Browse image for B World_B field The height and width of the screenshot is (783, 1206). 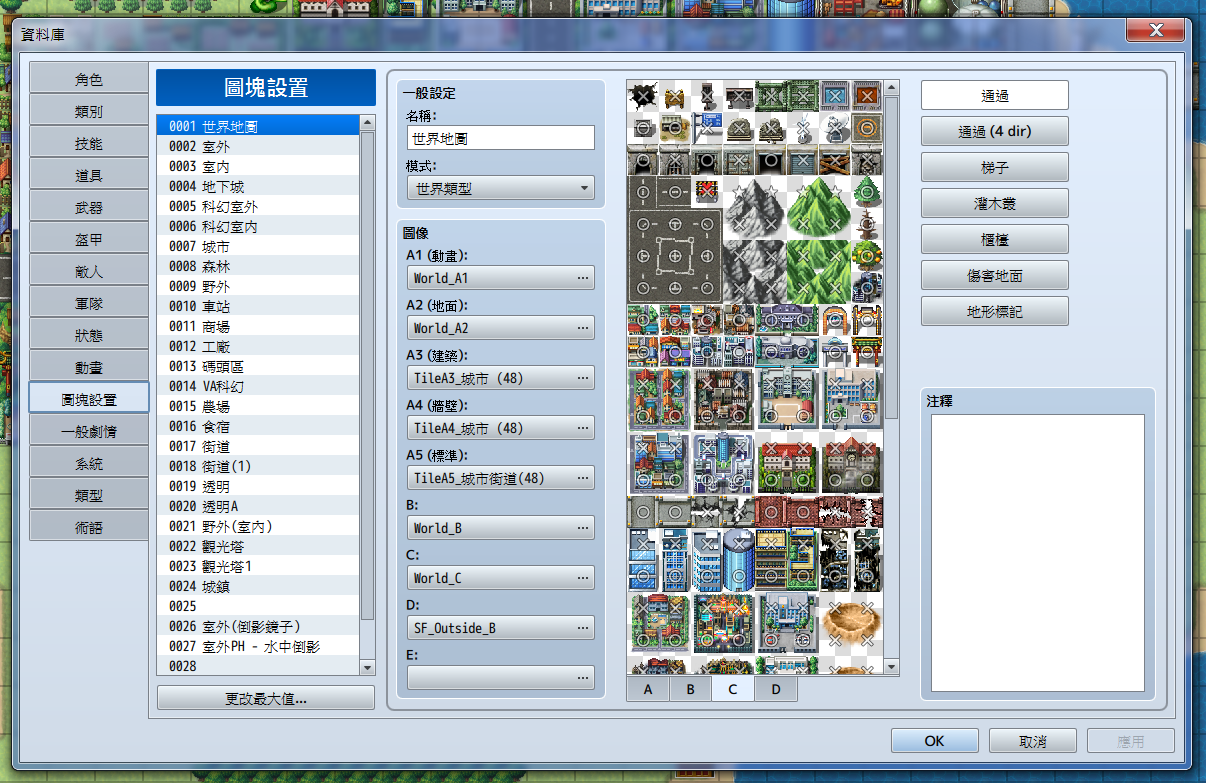click(x=501, y=528)
